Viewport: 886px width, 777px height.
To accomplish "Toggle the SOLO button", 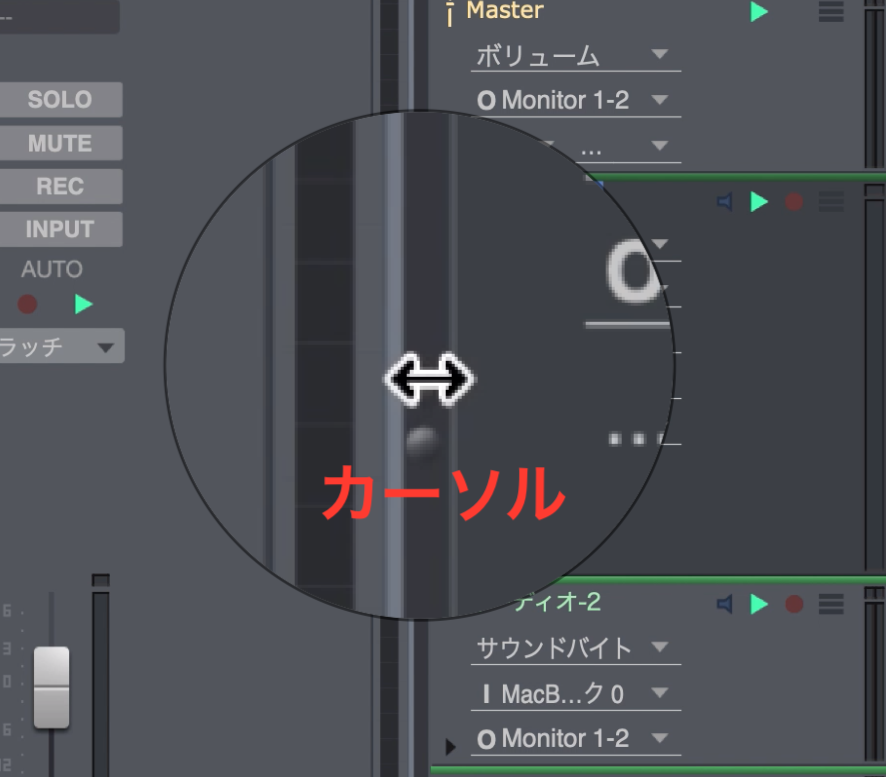I will pyautogui.click(x=60, y=99).
